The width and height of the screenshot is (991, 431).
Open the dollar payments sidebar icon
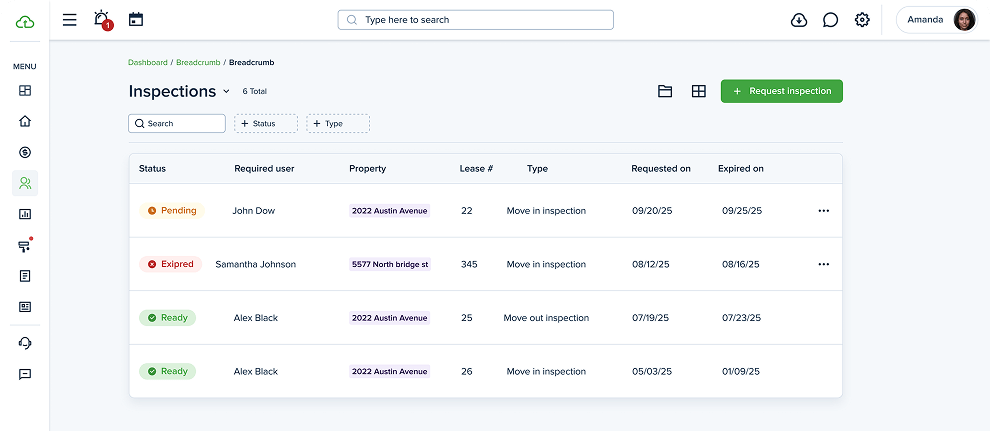coord(25,152)
